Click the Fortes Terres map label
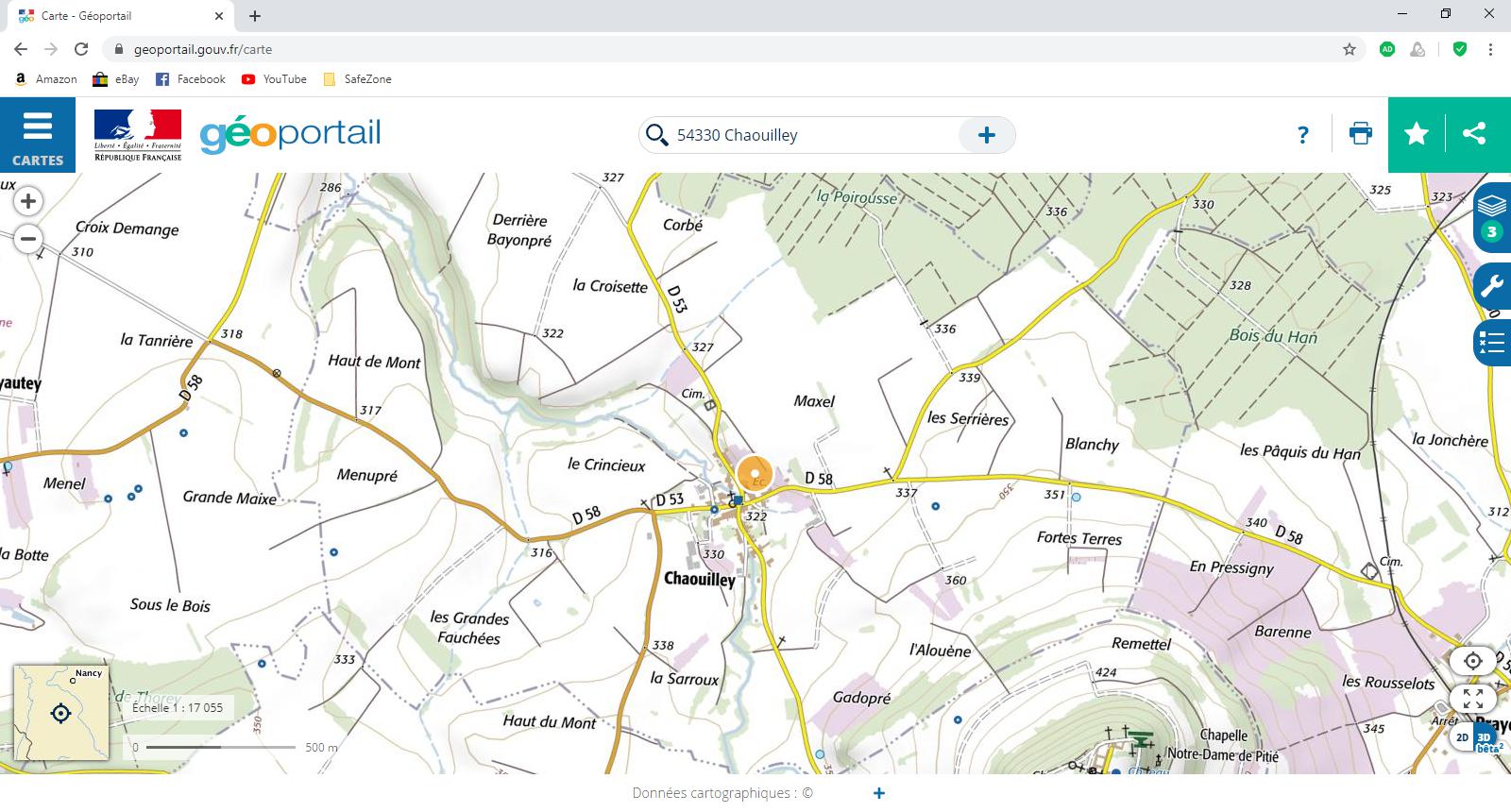Image resolution: width=1511 pixels, height=812 pixels. 1079,538
